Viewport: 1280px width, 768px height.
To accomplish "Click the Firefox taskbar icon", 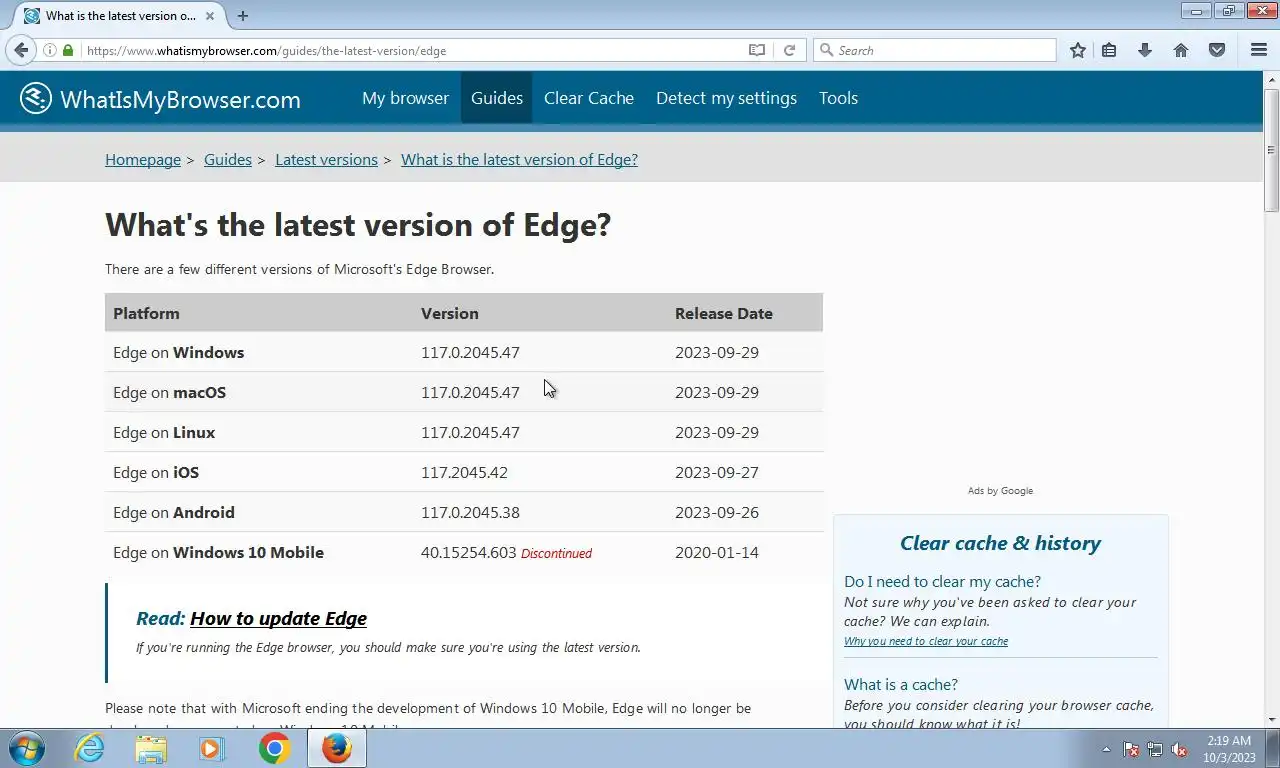I will click(337, 748).
